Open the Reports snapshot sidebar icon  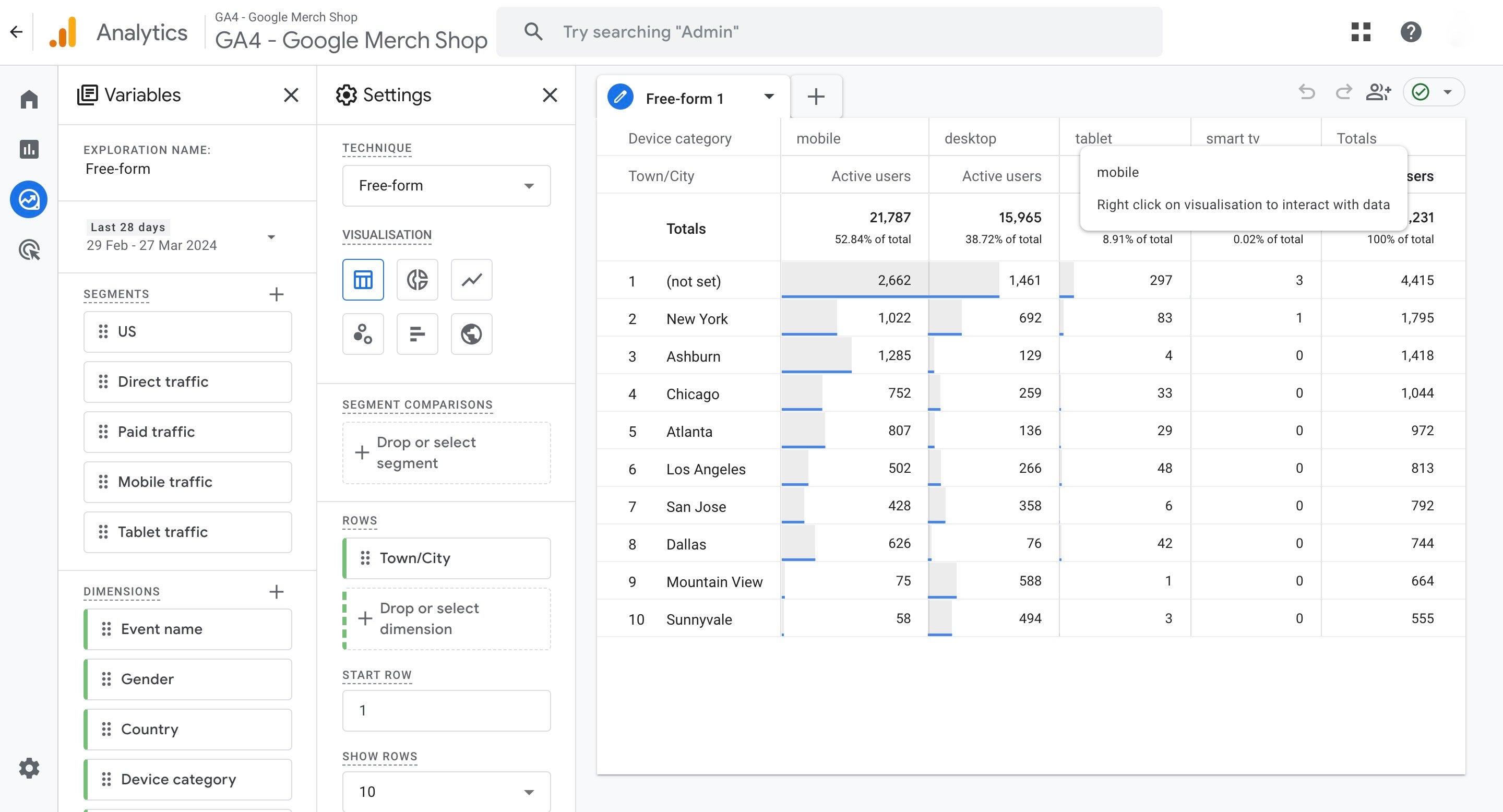pyautogui.click(x=29, y=149)
